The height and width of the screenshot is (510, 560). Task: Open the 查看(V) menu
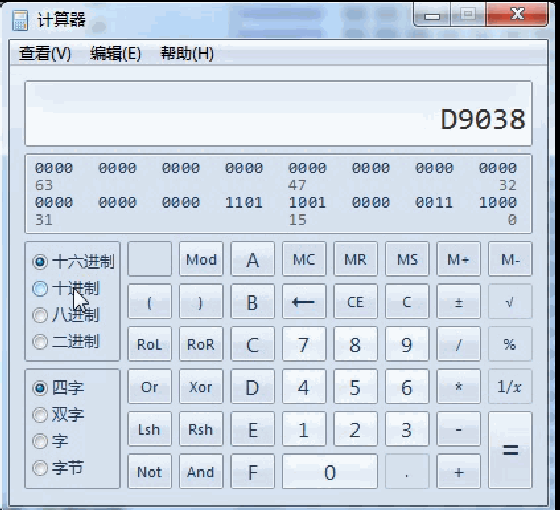pyautogui.click(x=45, y=54)
